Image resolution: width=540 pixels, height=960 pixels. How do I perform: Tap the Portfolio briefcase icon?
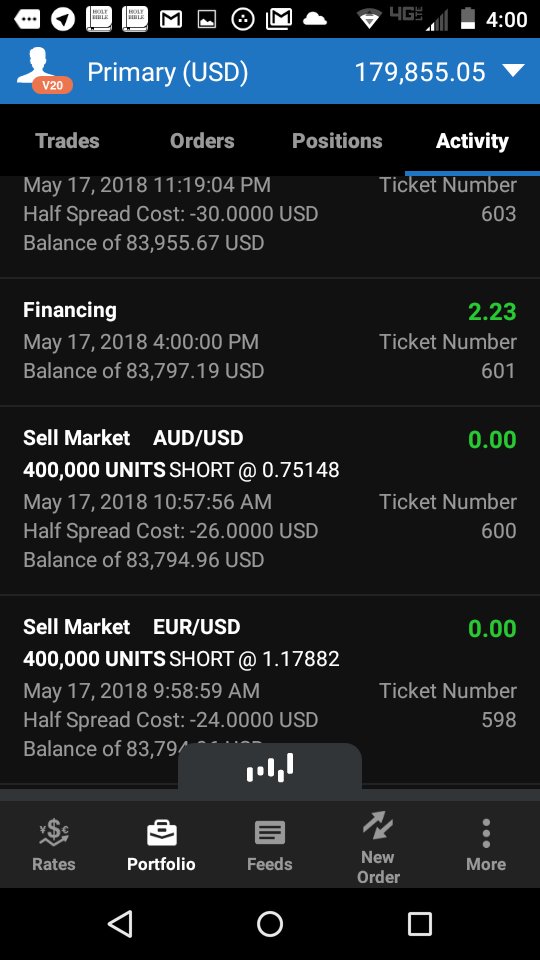click(x=162, y=834)
